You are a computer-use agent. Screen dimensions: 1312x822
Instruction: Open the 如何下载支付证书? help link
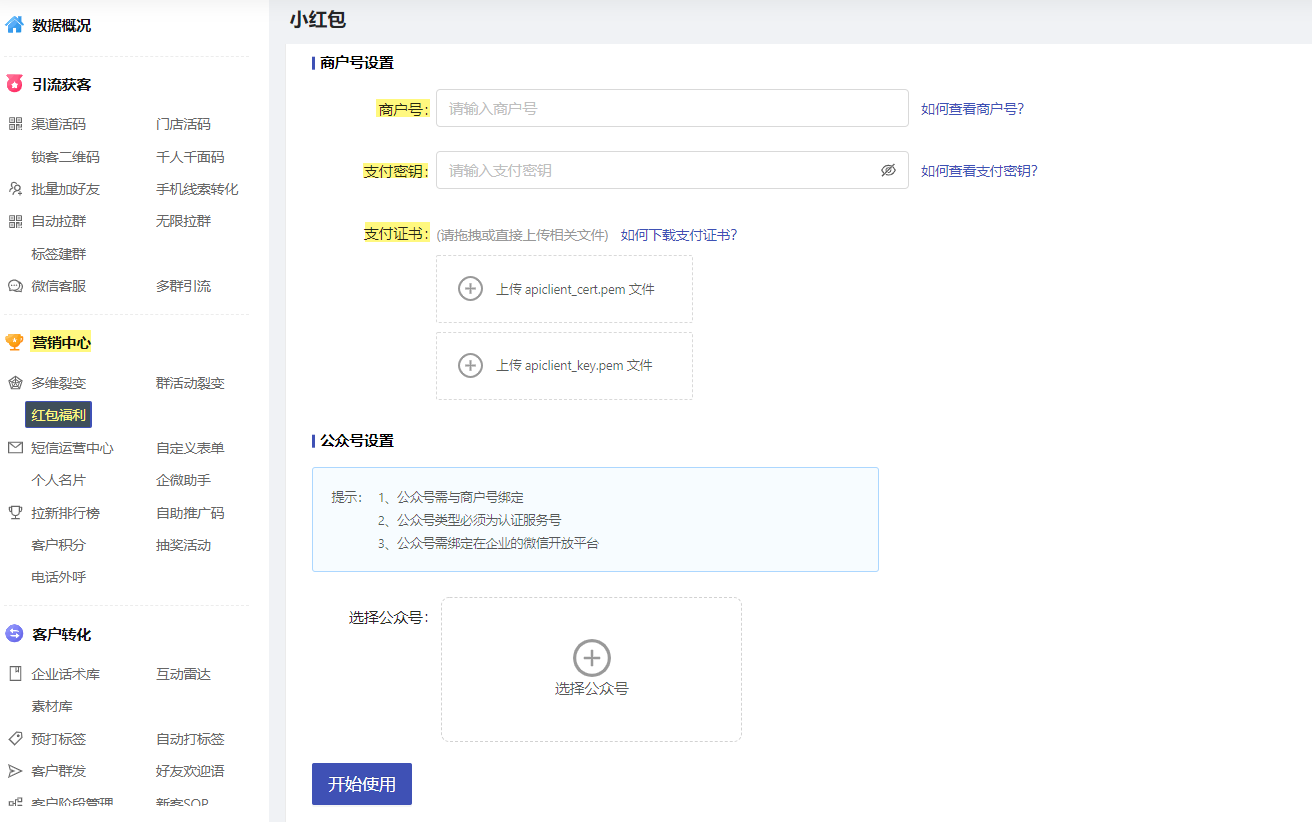pyautogui.click(x=678, y=235)
